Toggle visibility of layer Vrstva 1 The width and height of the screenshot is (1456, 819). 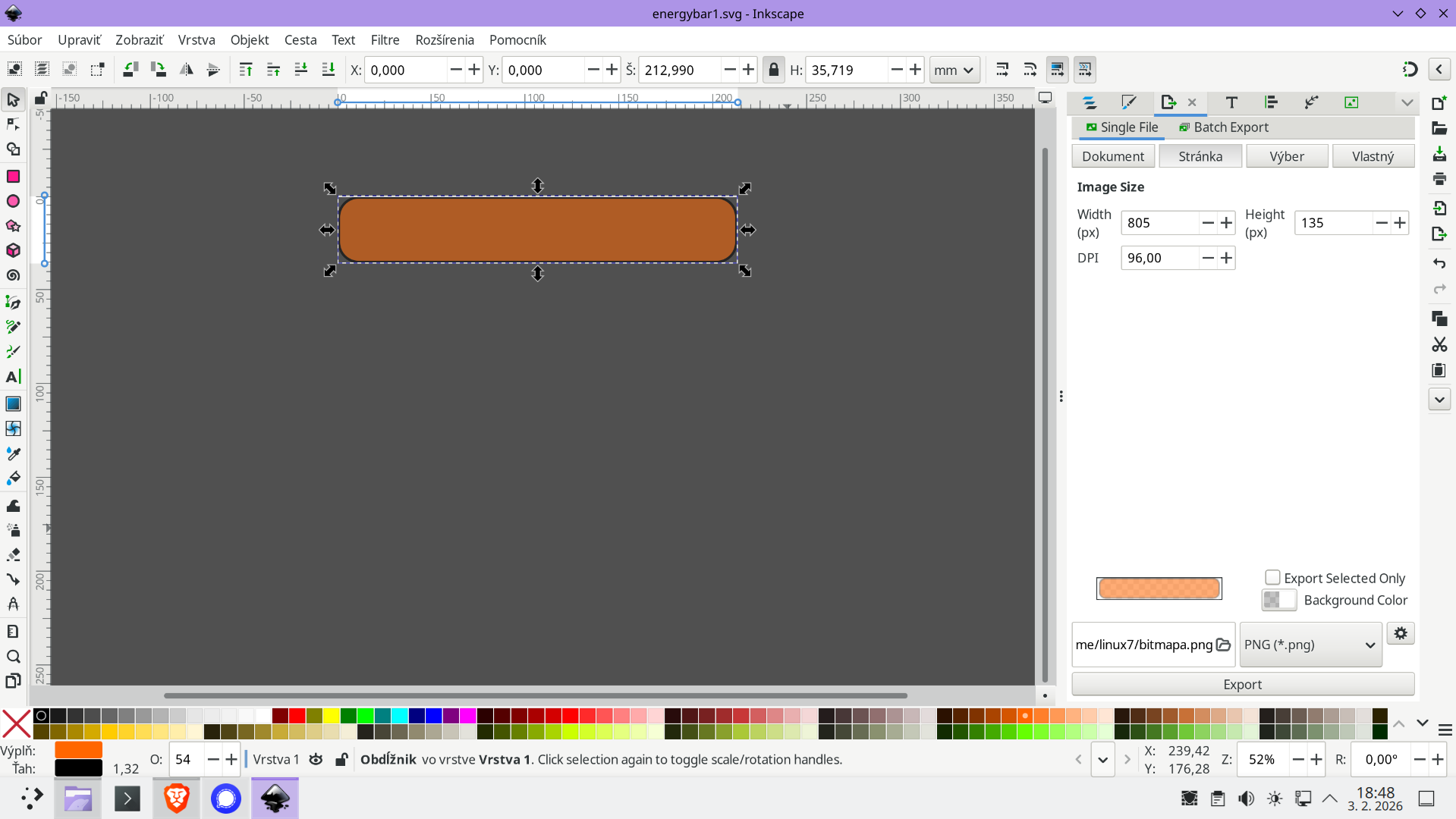(x=316, y=759)
